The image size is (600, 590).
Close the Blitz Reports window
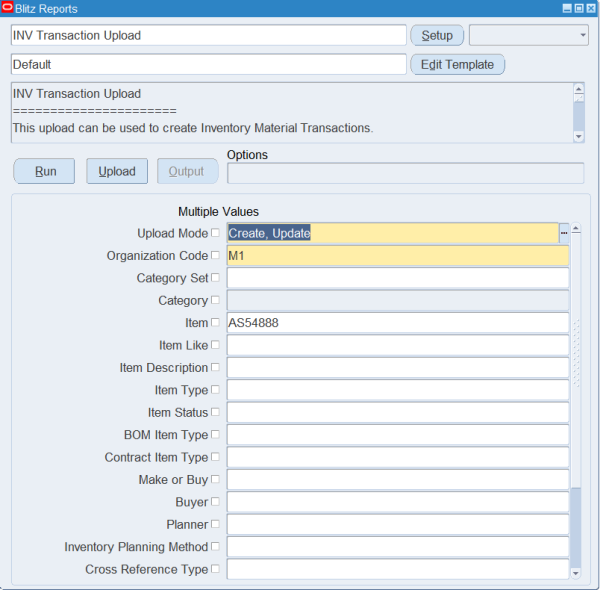(591, 8)
